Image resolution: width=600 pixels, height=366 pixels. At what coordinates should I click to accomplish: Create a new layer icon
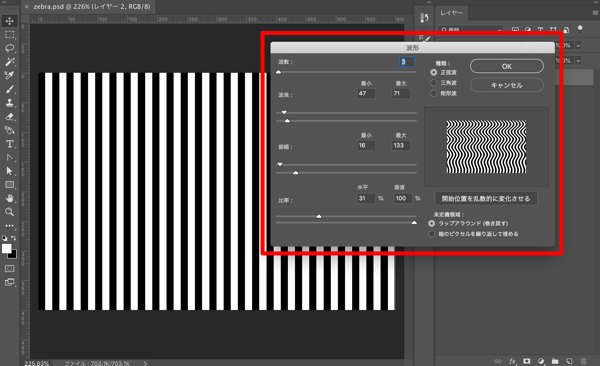pyautogui.click(x=569, y=361)
